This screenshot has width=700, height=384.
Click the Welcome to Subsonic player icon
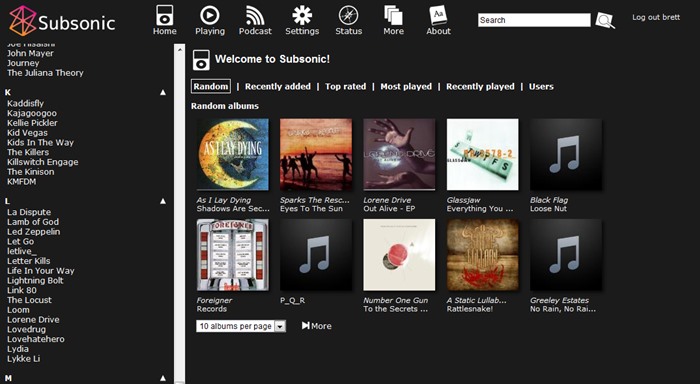click(x=201, y=60)
